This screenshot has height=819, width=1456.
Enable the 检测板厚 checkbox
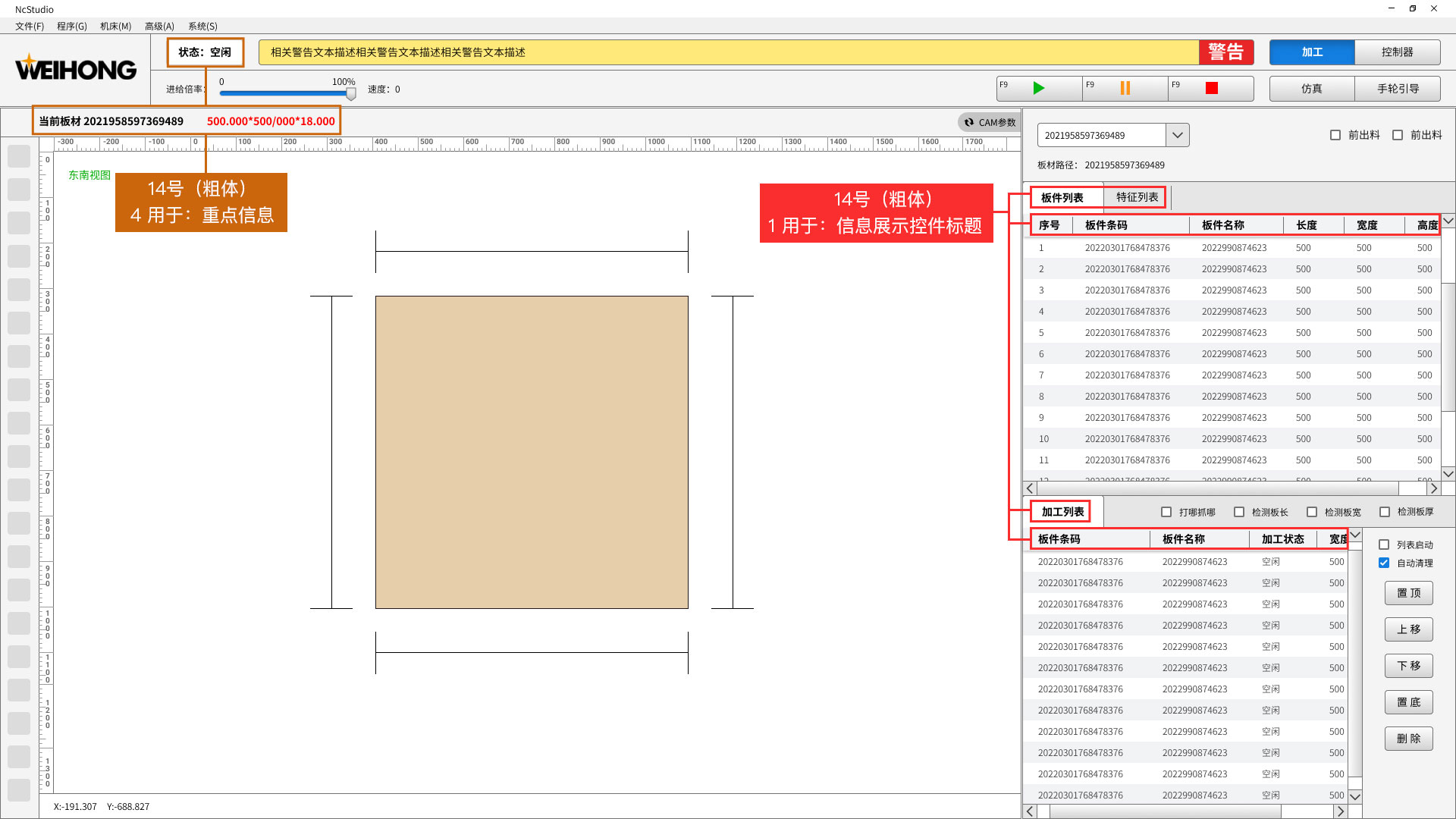point(1385,512)
